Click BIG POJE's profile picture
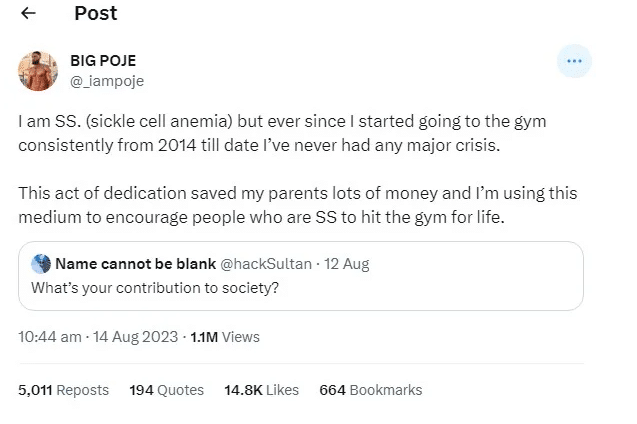Viewport: 637px width, 424px height. 37,69
